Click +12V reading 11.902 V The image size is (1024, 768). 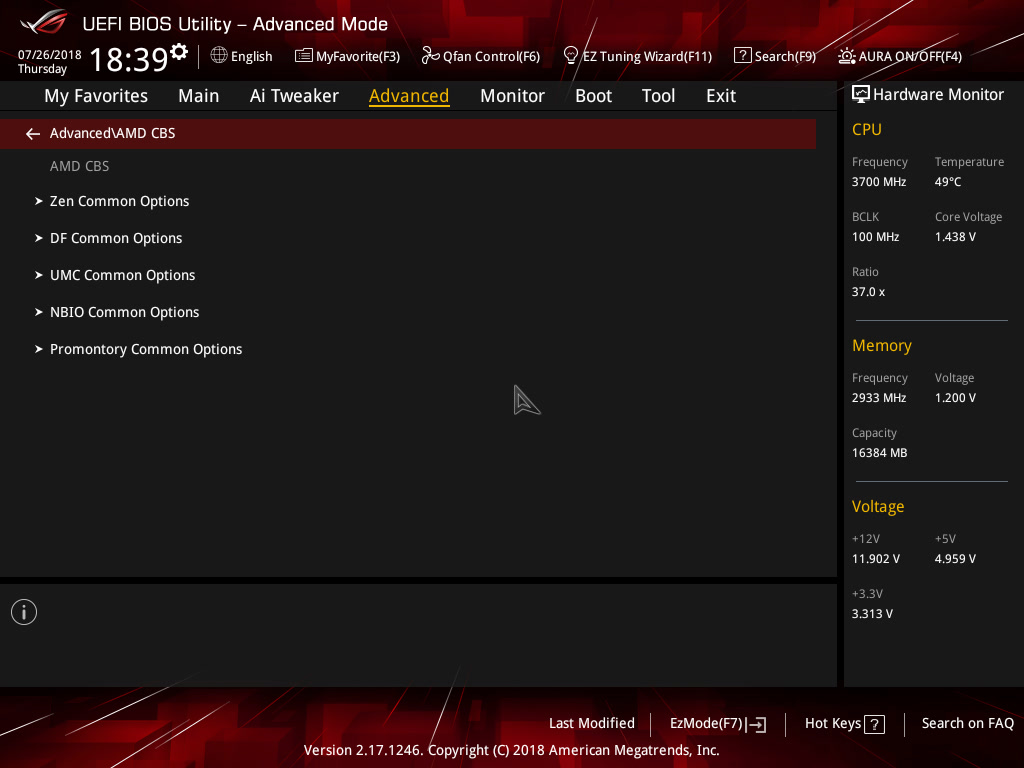(876, 559)
